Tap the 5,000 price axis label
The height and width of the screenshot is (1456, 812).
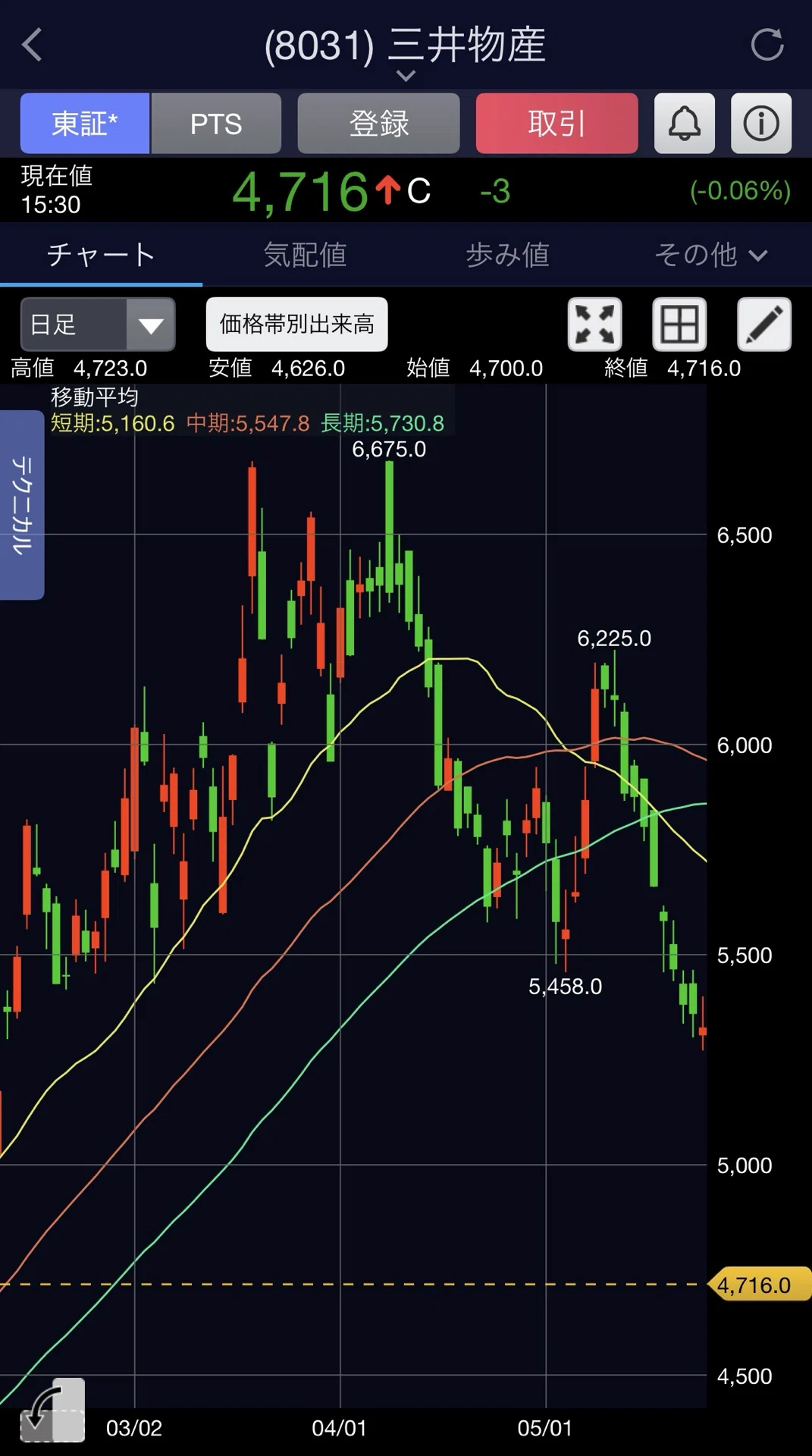745,1166
